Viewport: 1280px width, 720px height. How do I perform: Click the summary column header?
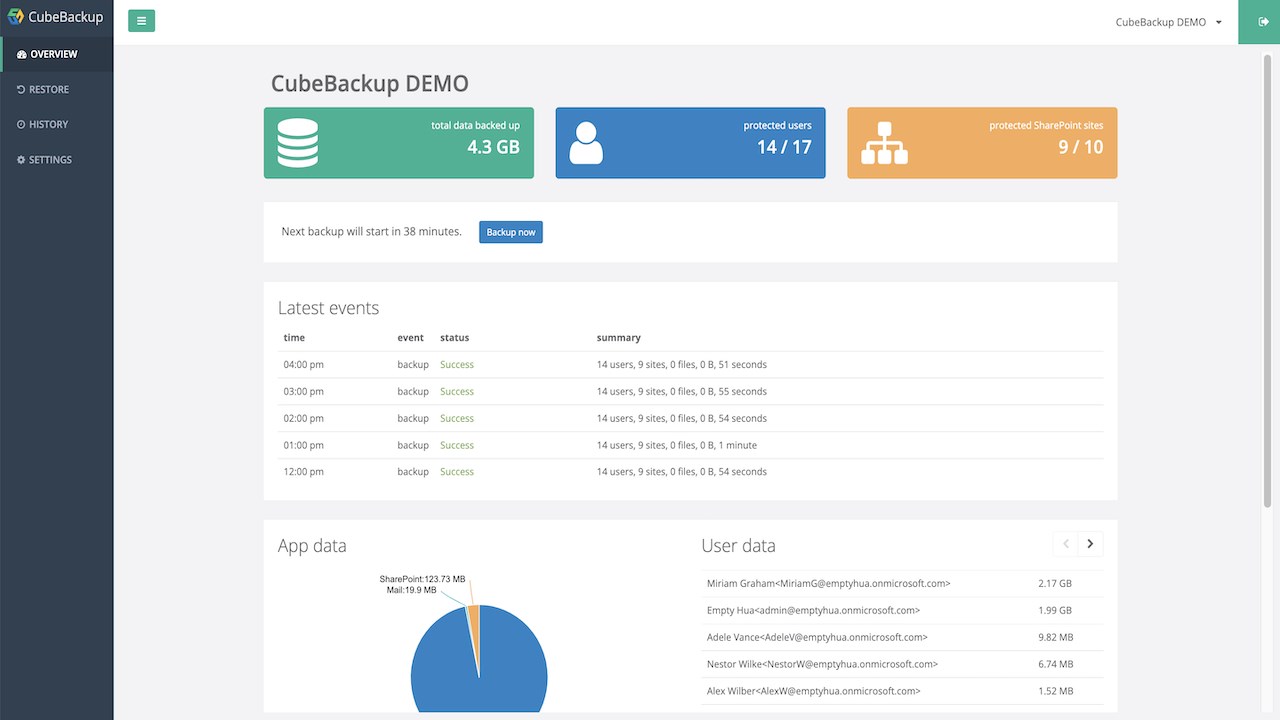pos(619,338)
